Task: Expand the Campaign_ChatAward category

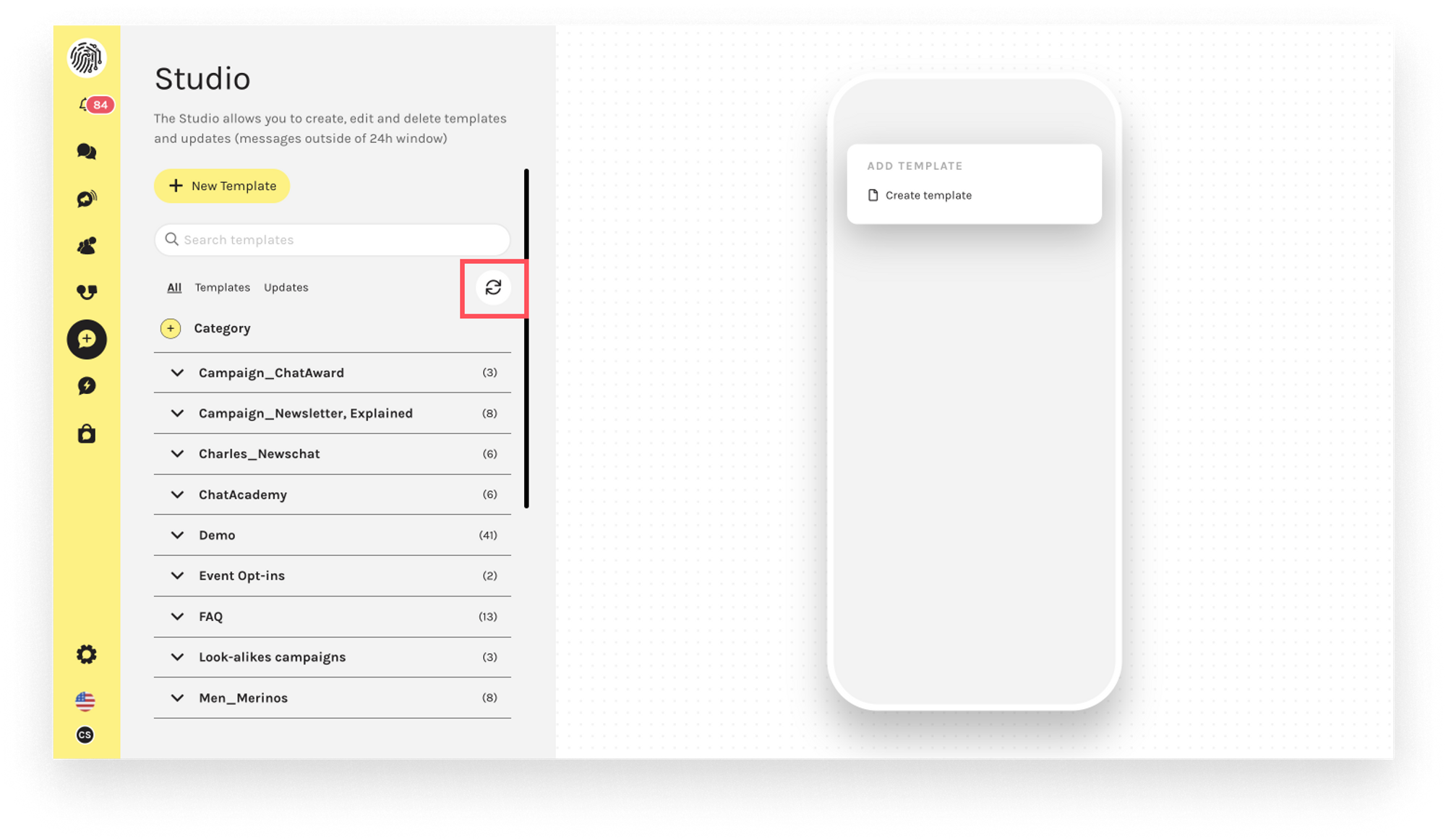Action: (x=177, y=372)
